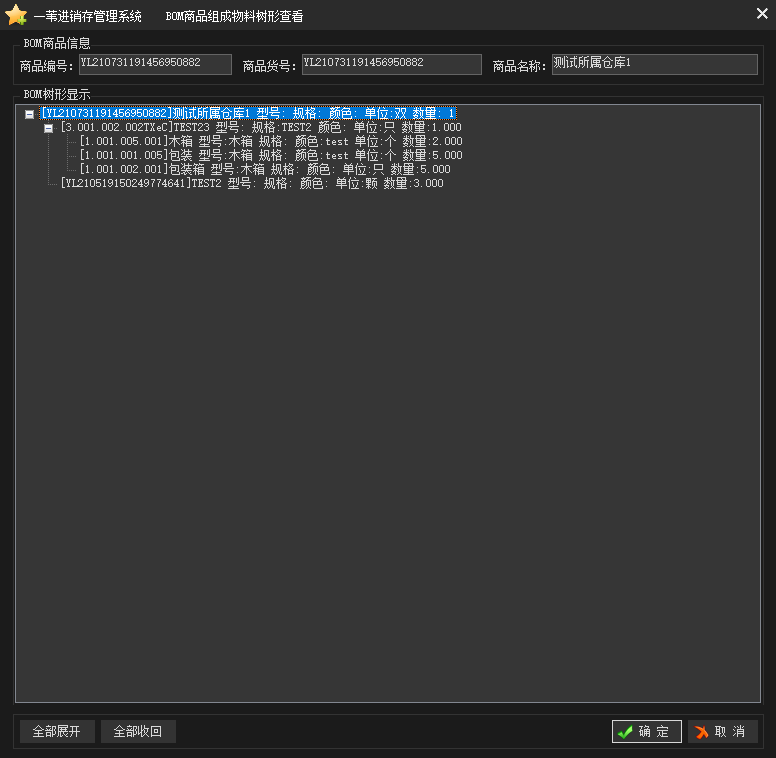Screen dimensions: 776x758
Task: Confirm with the 确定 button
Action: click(647, 731)
